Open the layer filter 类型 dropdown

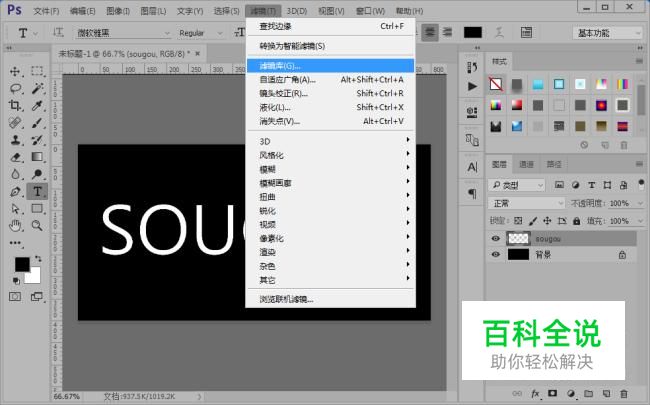pos(516,185)
